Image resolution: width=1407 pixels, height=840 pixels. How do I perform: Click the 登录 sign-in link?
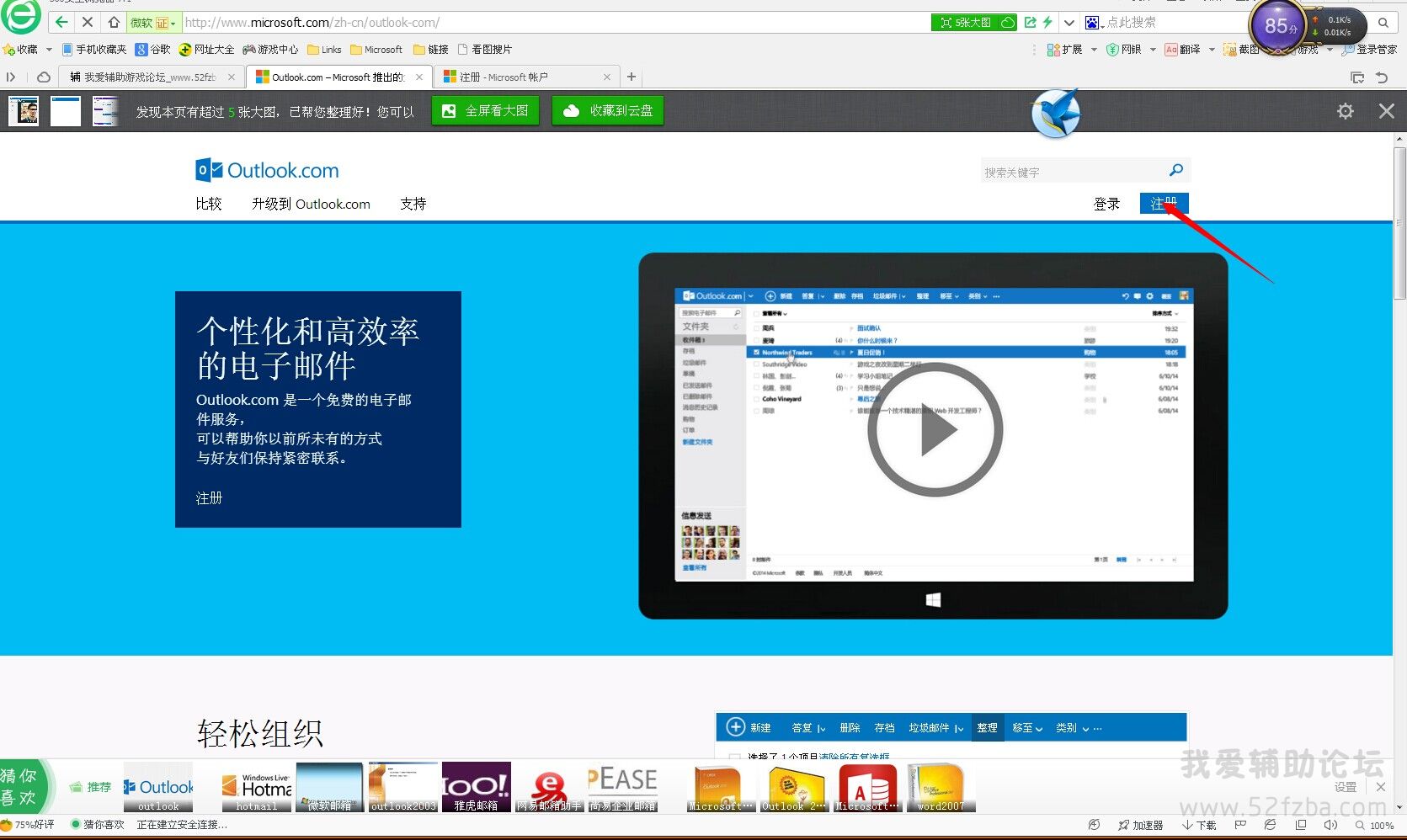[1106, 204]
